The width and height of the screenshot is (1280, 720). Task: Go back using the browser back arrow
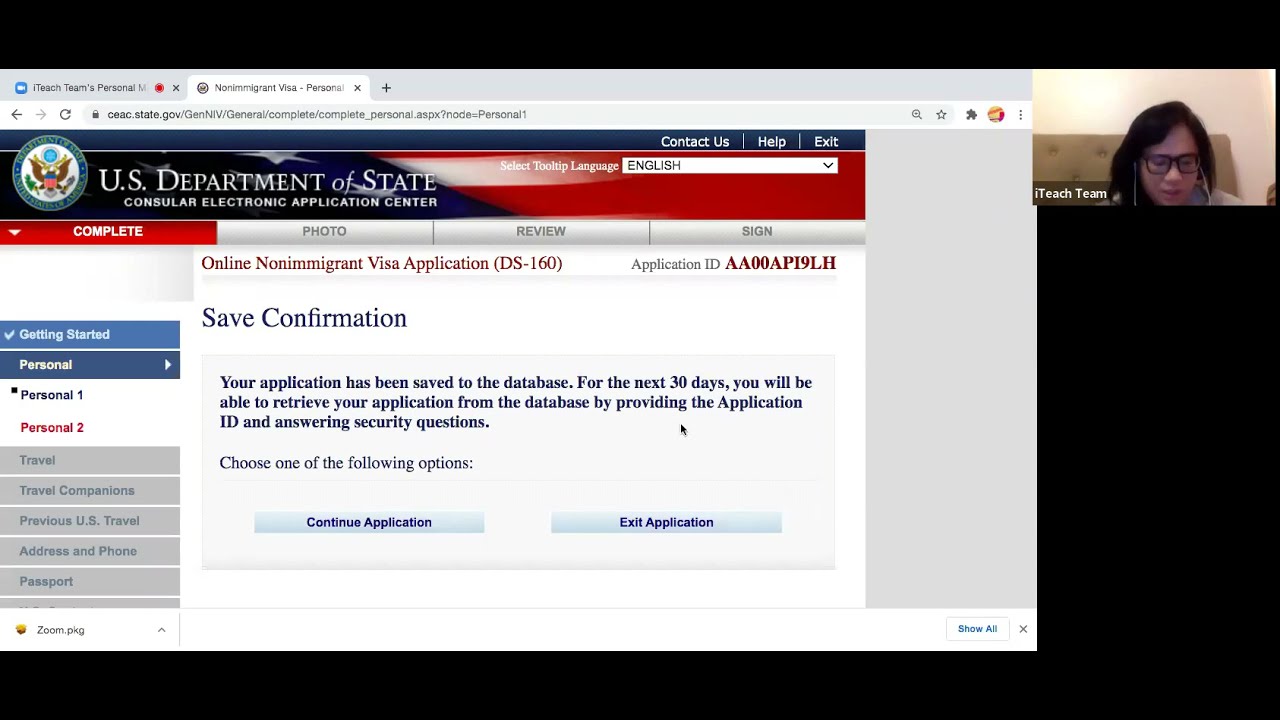[17, 114]
